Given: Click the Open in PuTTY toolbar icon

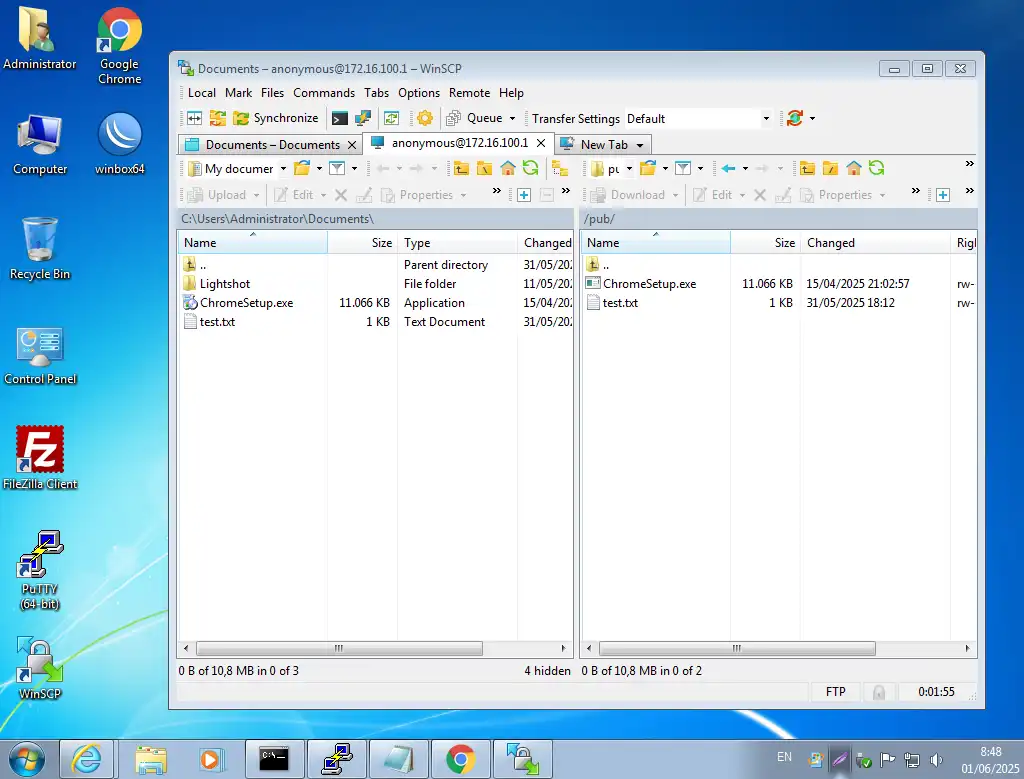Looking at the screenshot, I should click(365, 118).
